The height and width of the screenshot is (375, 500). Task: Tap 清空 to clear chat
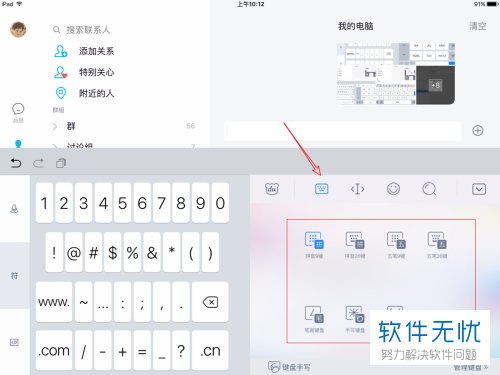[x=478, y=26]
